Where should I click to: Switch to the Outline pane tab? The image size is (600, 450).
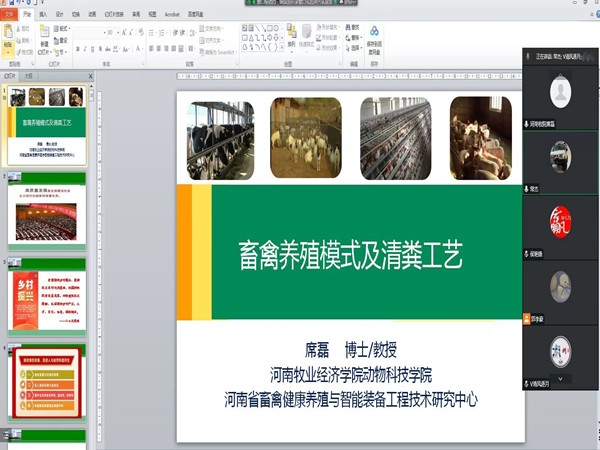click(30, 74)
